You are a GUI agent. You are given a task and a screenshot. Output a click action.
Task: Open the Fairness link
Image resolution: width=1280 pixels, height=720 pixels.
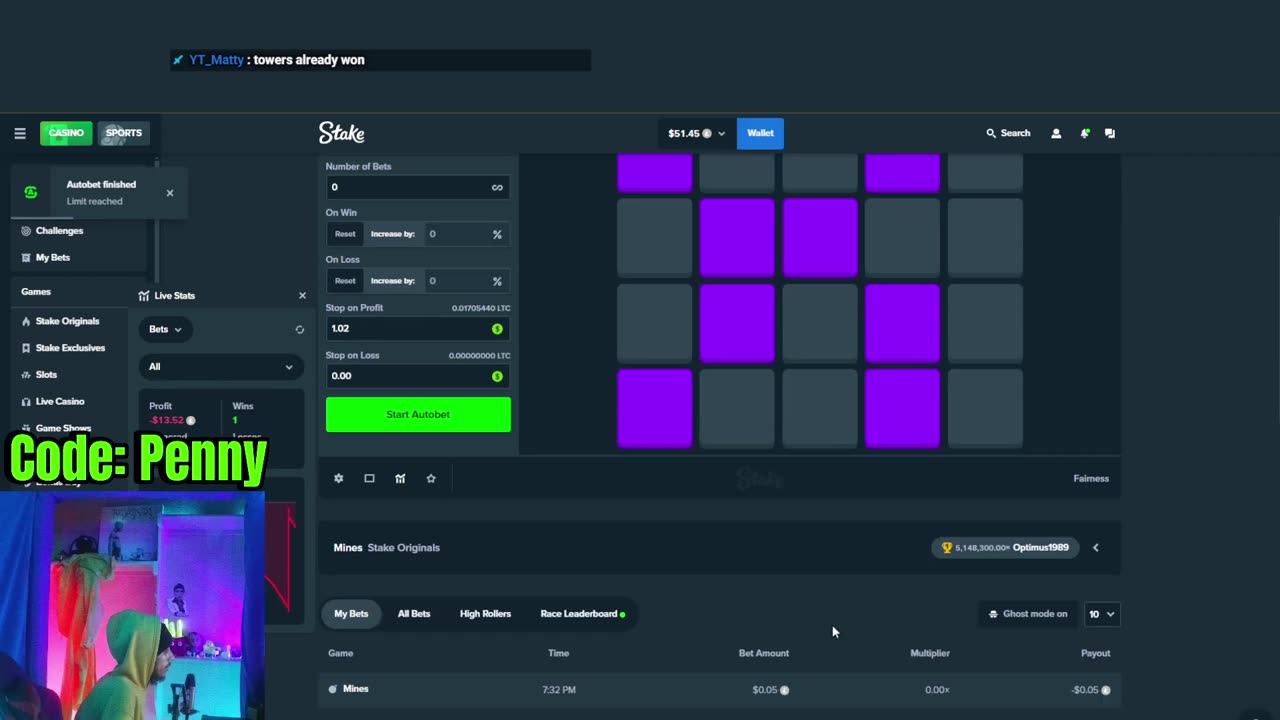pyautogui.click(x=1091, y=478)
